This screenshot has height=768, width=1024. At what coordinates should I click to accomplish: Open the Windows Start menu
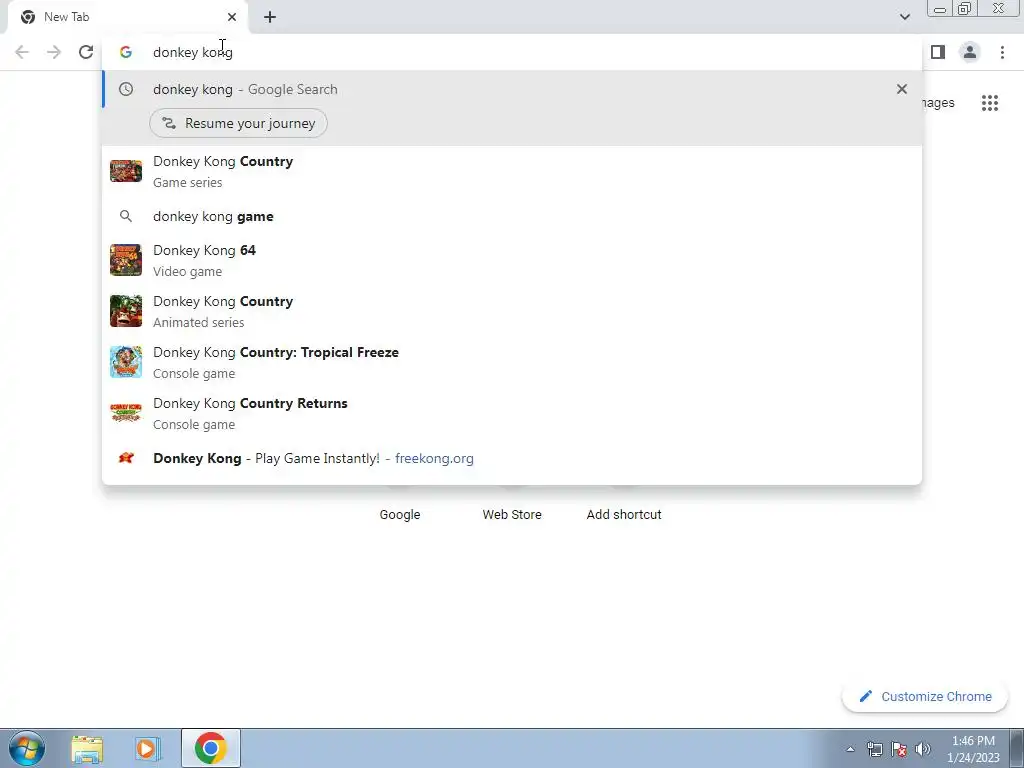[27, 748]
